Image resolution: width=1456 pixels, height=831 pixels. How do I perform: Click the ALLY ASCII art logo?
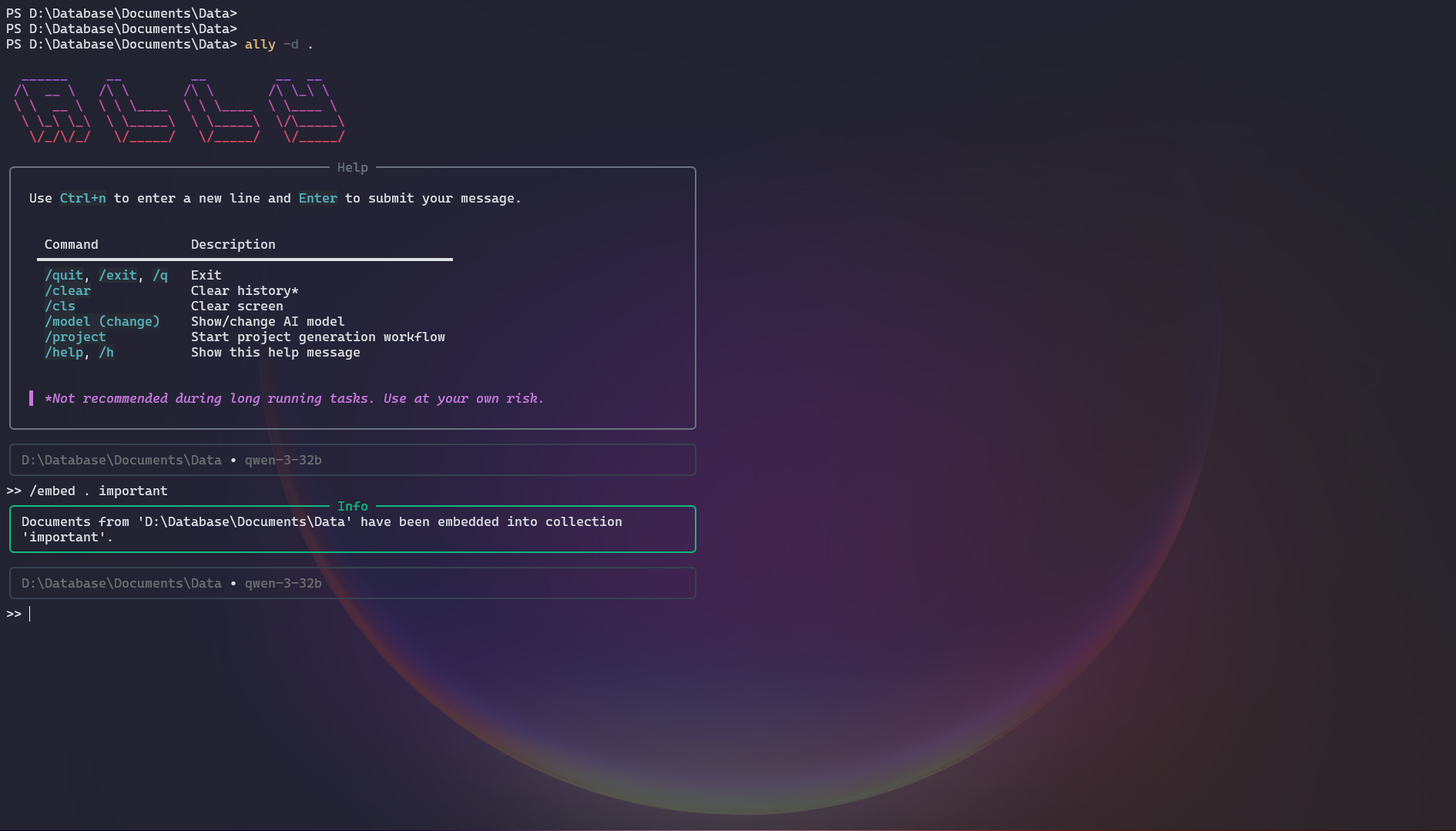(179, 108)
